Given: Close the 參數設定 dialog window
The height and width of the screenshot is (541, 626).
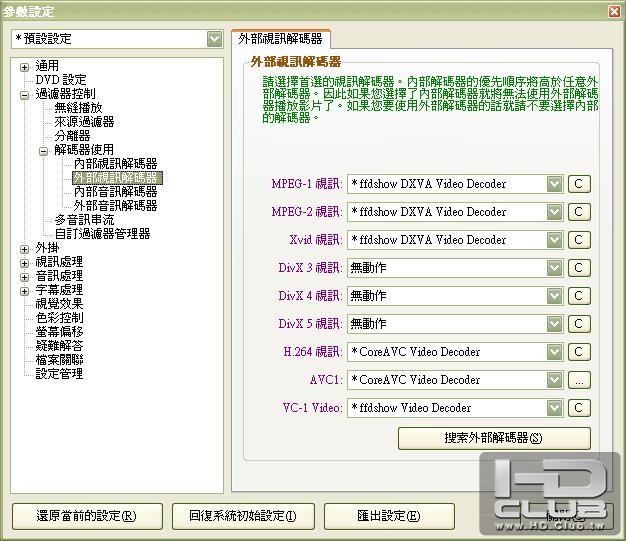Looking at the screenshot, I should [x=615, y=11].
